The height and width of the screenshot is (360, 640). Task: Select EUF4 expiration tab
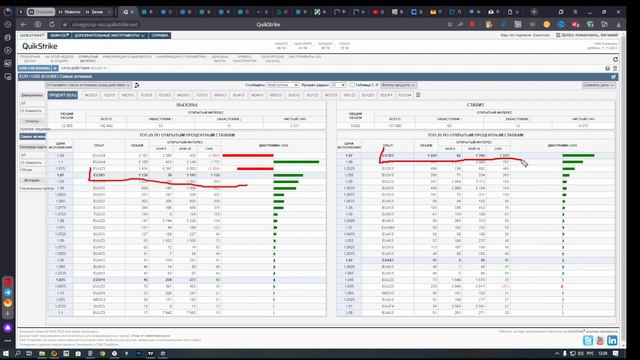386,95
